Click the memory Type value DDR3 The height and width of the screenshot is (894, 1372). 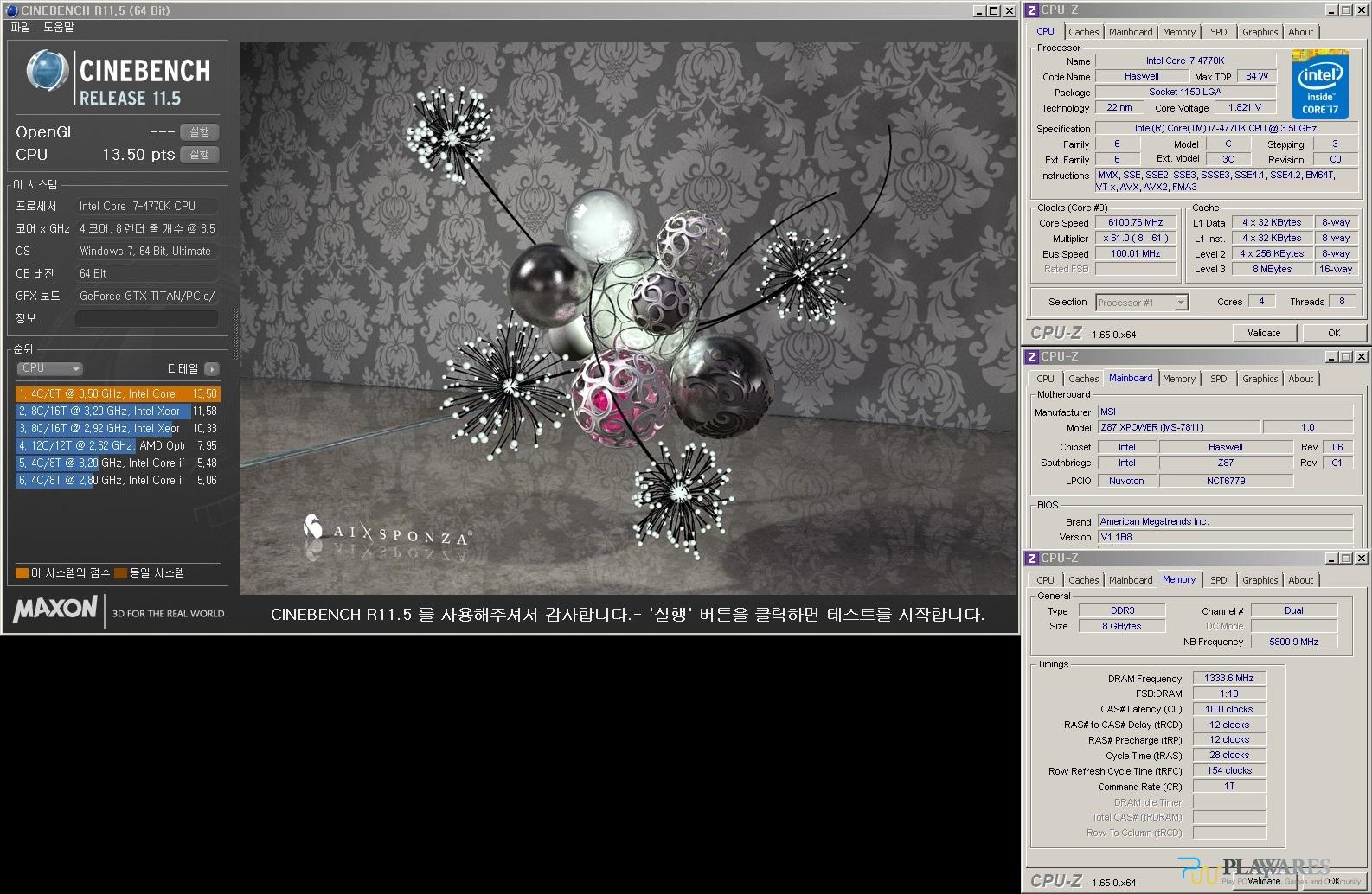[1122, 611]
